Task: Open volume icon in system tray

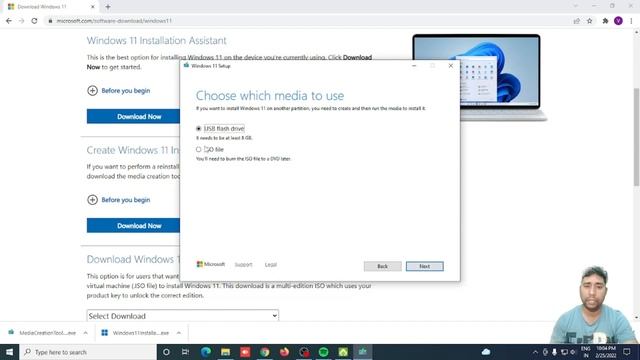Action: 573,352
